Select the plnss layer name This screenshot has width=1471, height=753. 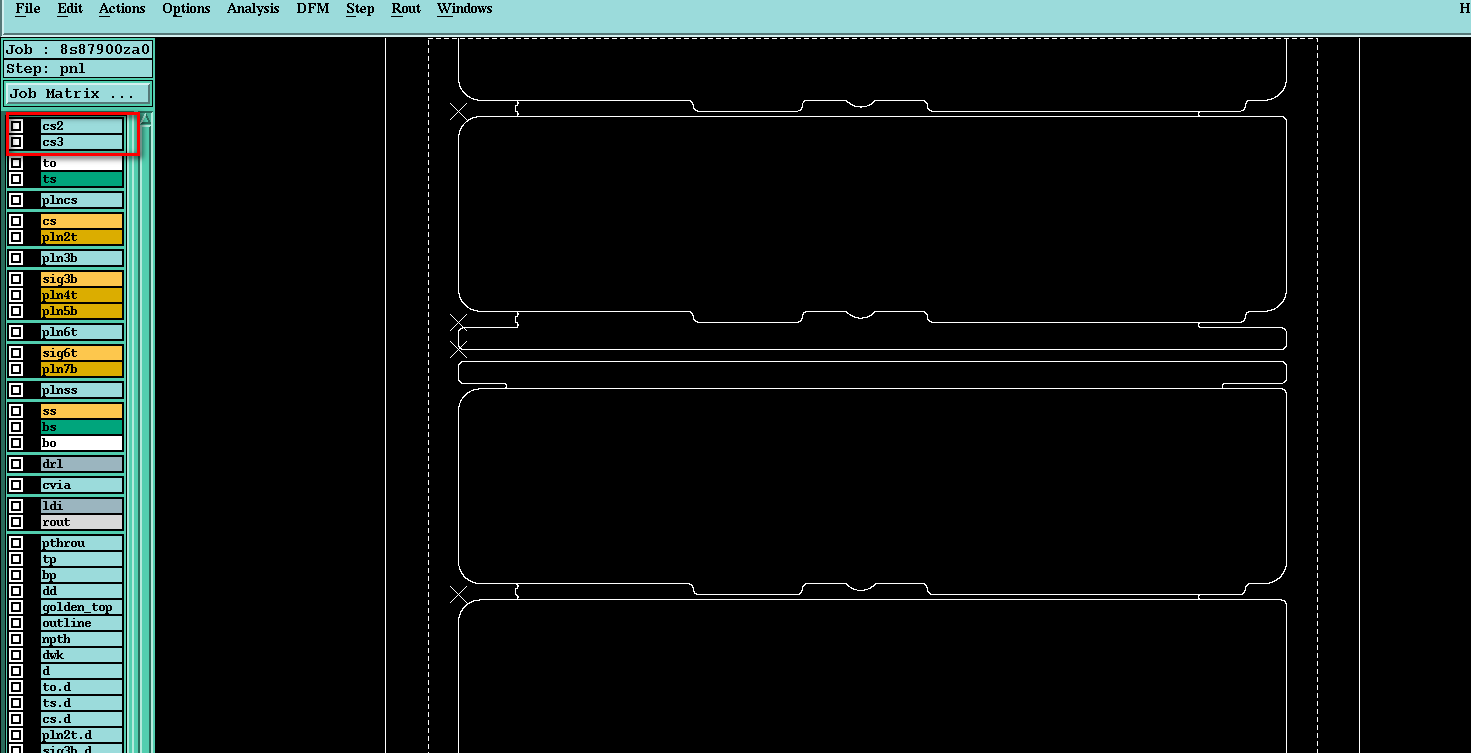(82, 390)
